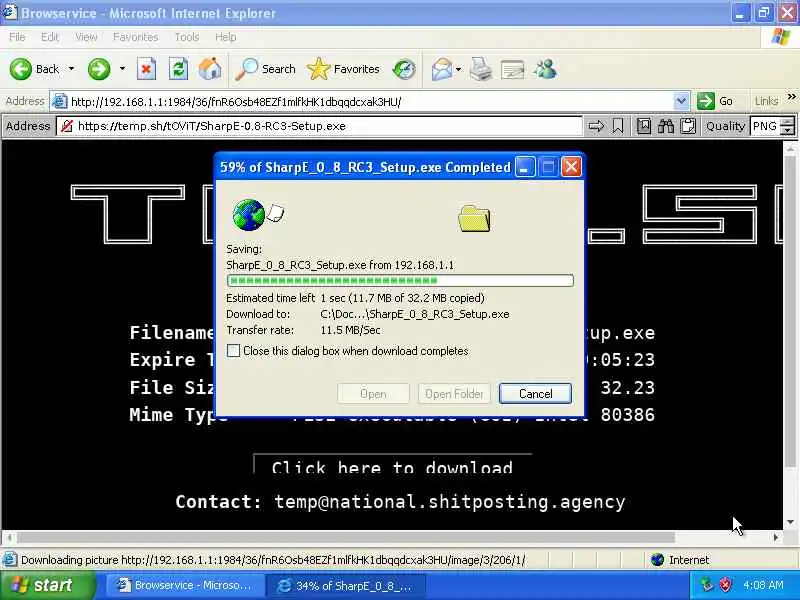
Task: Open the Forward history dropdown arrow
Action: pos(122,69)
